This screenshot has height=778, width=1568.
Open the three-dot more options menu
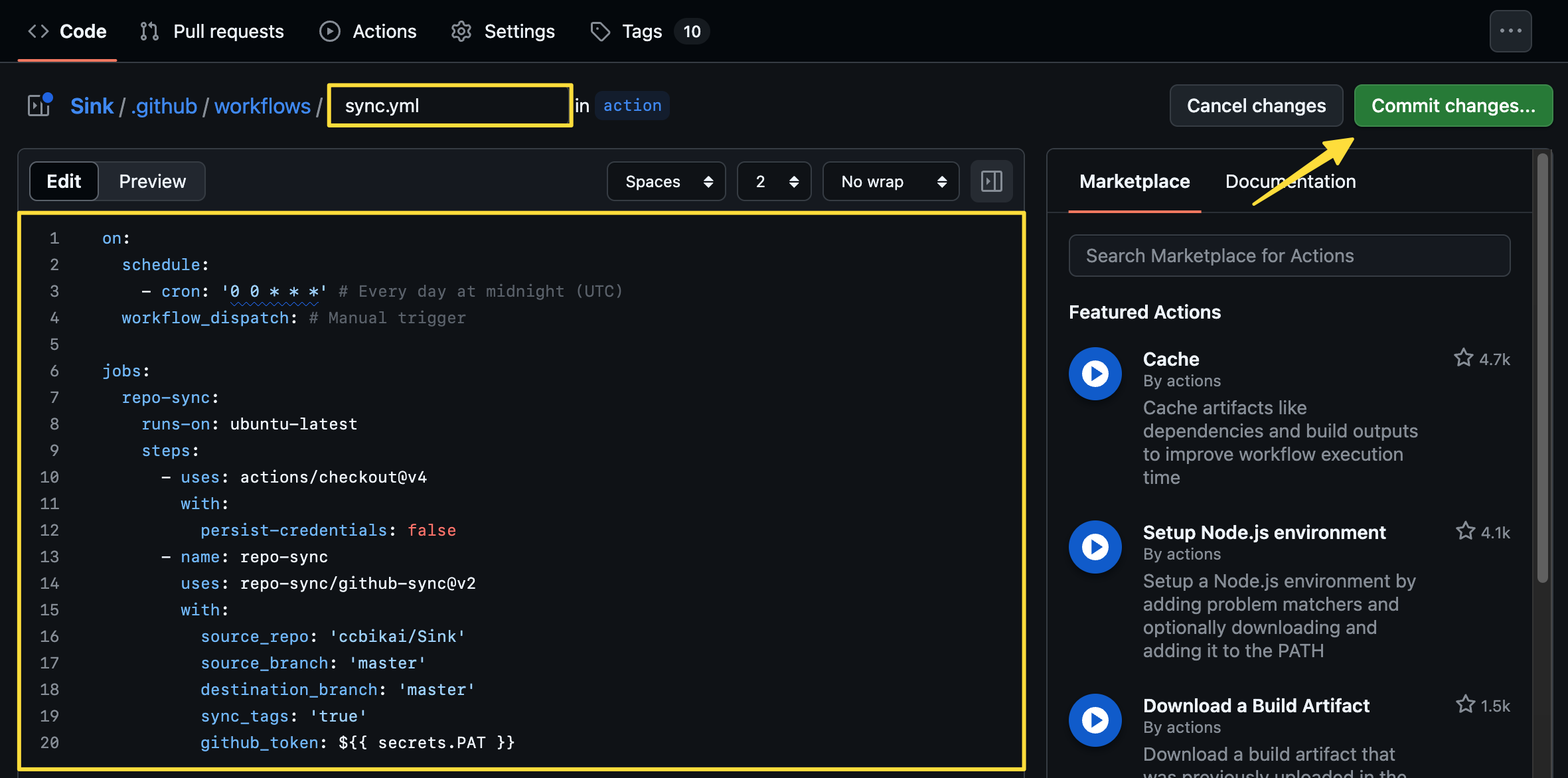(1510, 31)
